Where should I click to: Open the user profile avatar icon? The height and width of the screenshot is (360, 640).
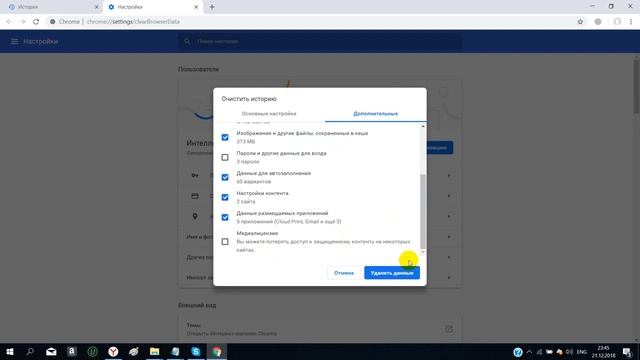[617, 22]
